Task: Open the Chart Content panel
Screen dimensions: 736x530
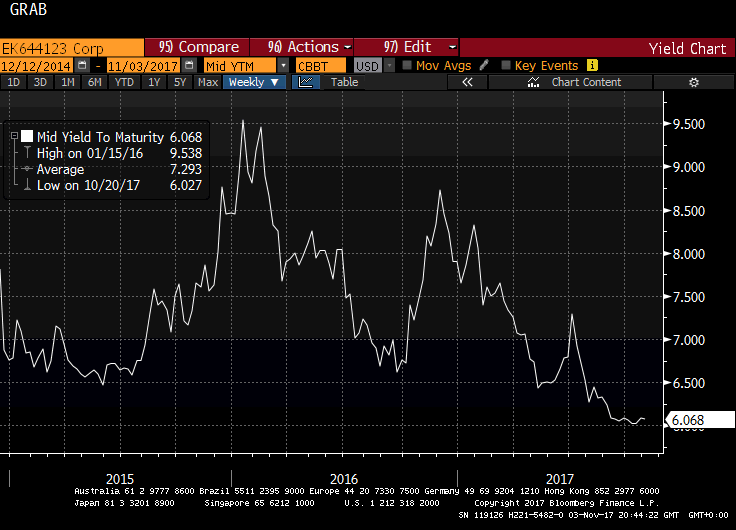Action: (x=570, y=82)
